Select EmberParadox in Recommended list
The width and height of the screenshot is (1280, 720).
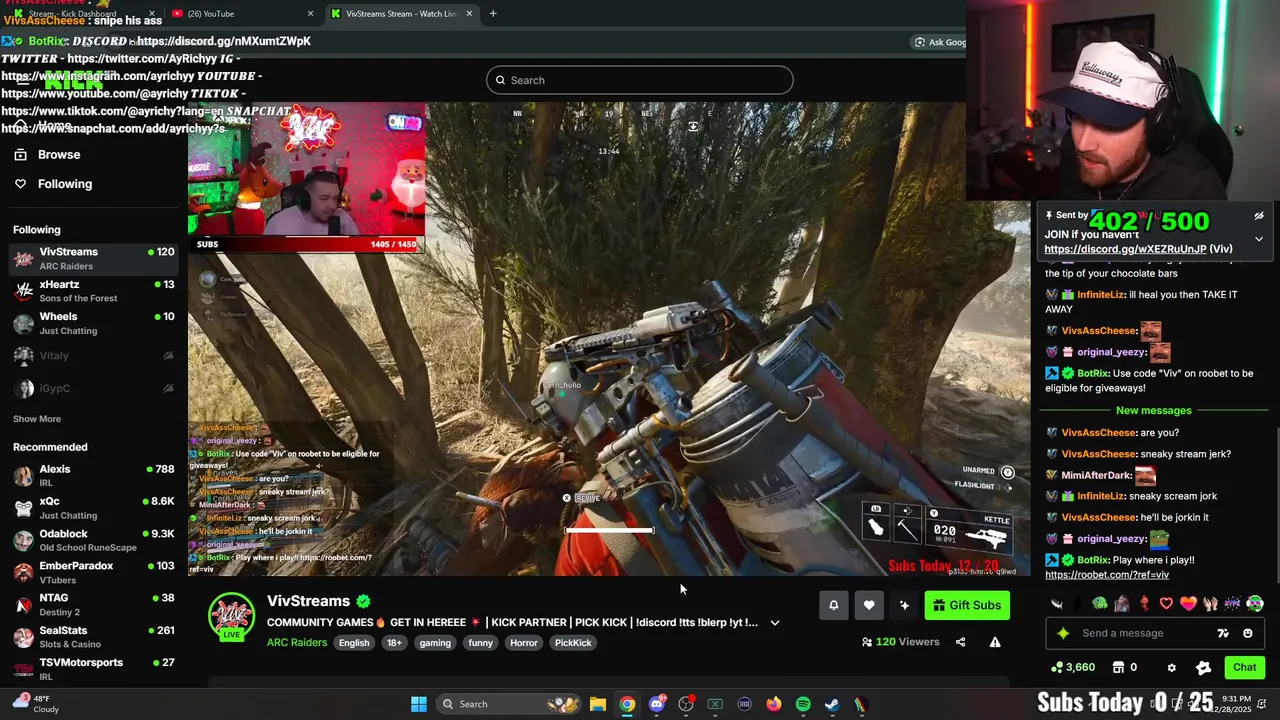point(92,572)
